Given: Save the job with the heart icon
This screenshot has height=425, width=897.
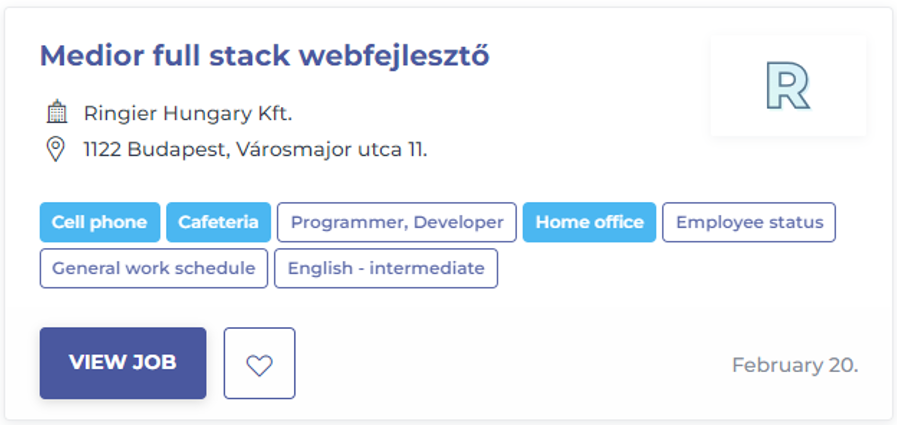Looking at the screenshot, I should [259, 363].
